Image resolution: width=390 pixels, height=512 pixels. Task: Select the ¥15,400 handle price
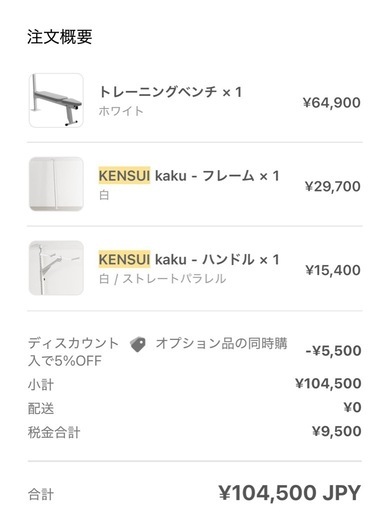[333, 270]
